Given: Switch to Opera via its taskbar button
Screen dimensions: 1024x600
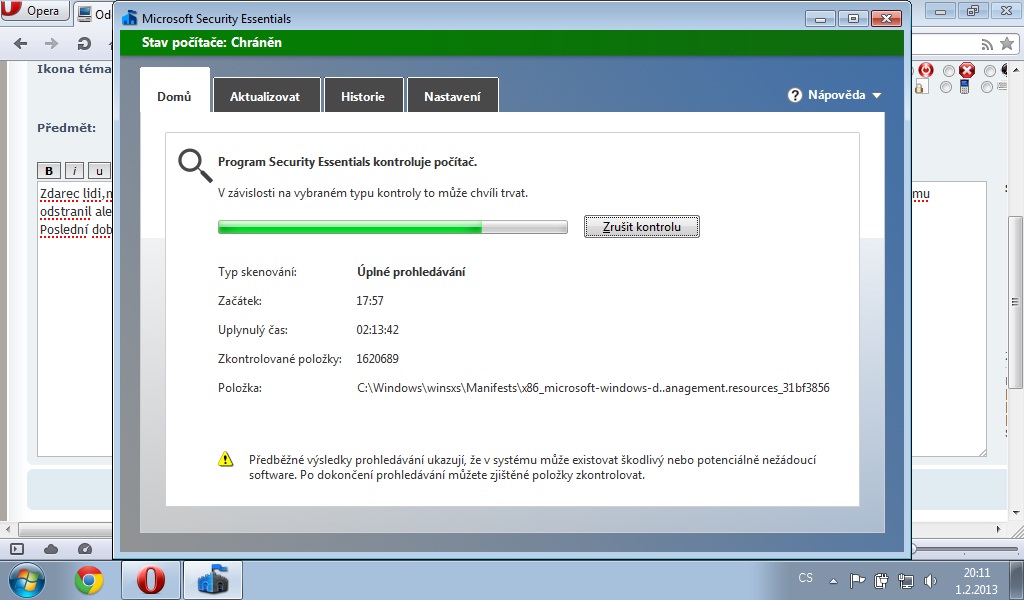Looking at the screenshot, I should click(x=150, y=580).
